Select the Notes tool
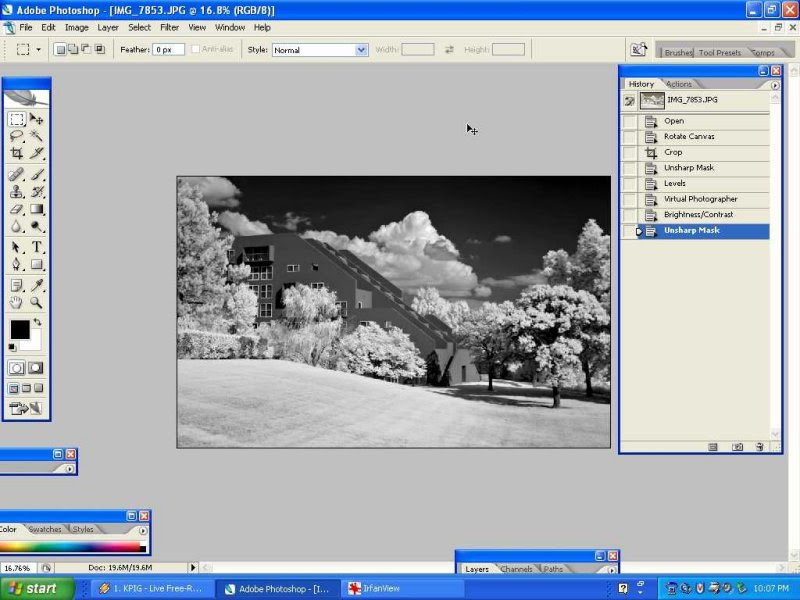This screenshot has height=600, width=800. 16,286
